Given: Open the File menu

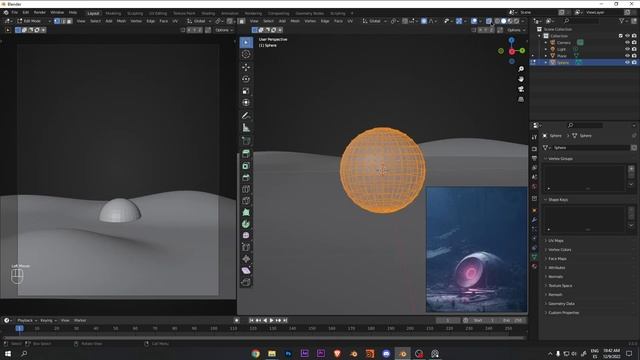Looking at the screenshot, I should (15, 13).
